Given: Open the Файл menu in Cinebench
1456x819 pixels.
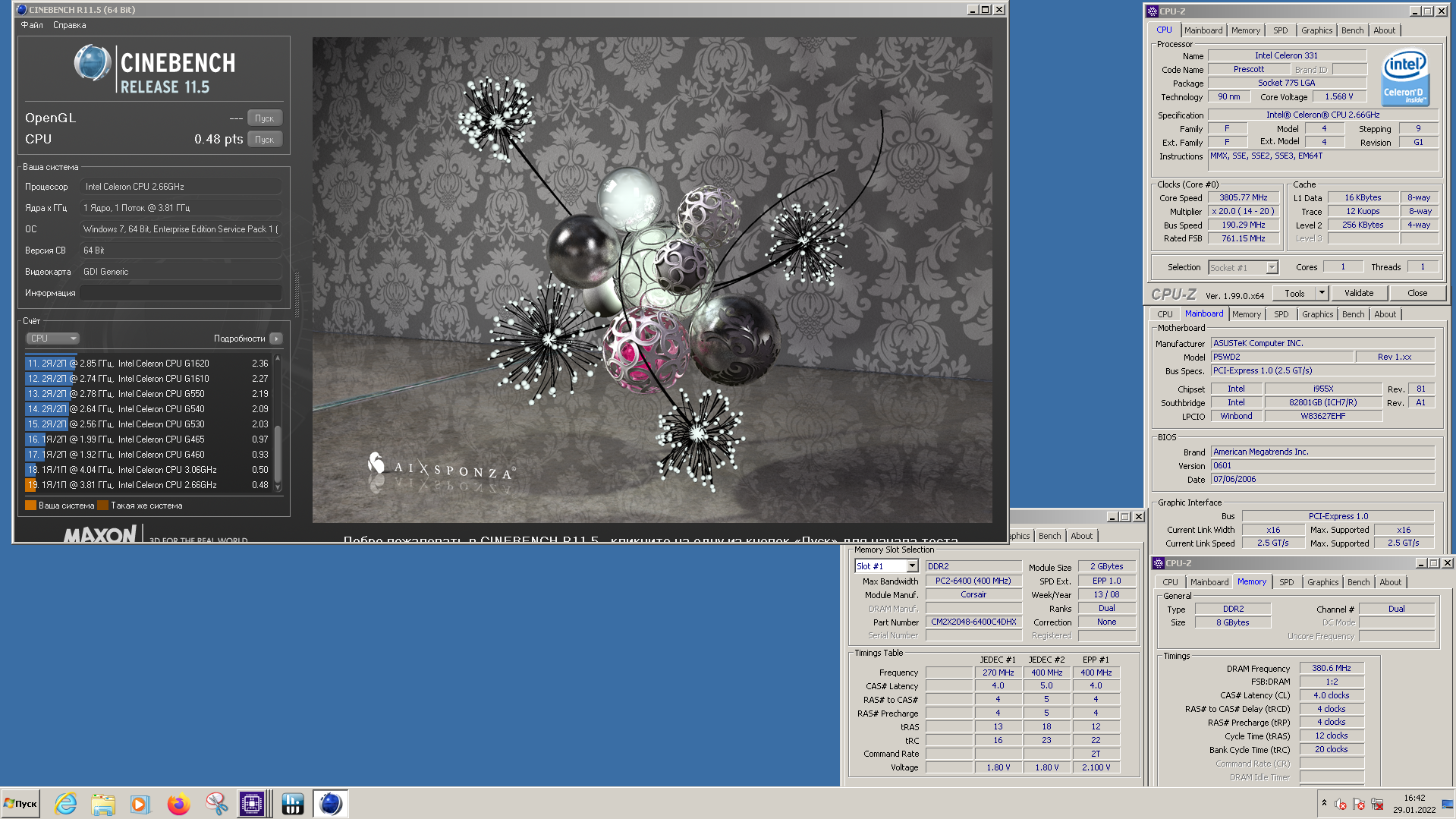Looking at the screenshot, I should pyautogui.click(x=32, y=25).
